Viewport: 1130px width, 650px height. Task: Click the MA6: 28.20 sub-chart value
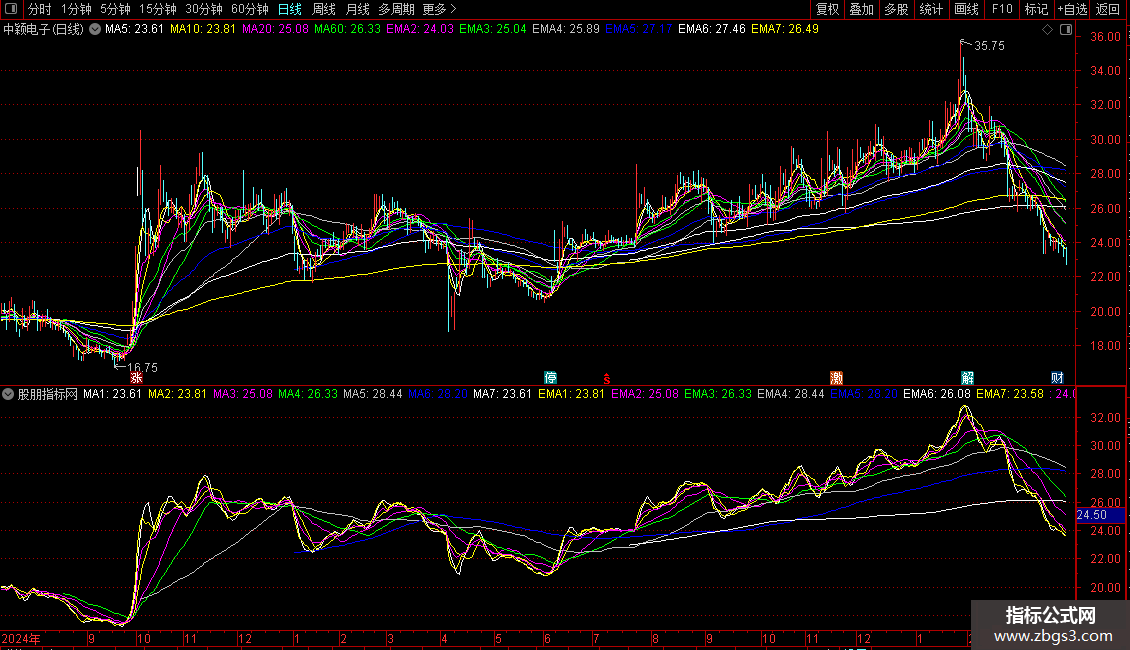tap(437, 394)
